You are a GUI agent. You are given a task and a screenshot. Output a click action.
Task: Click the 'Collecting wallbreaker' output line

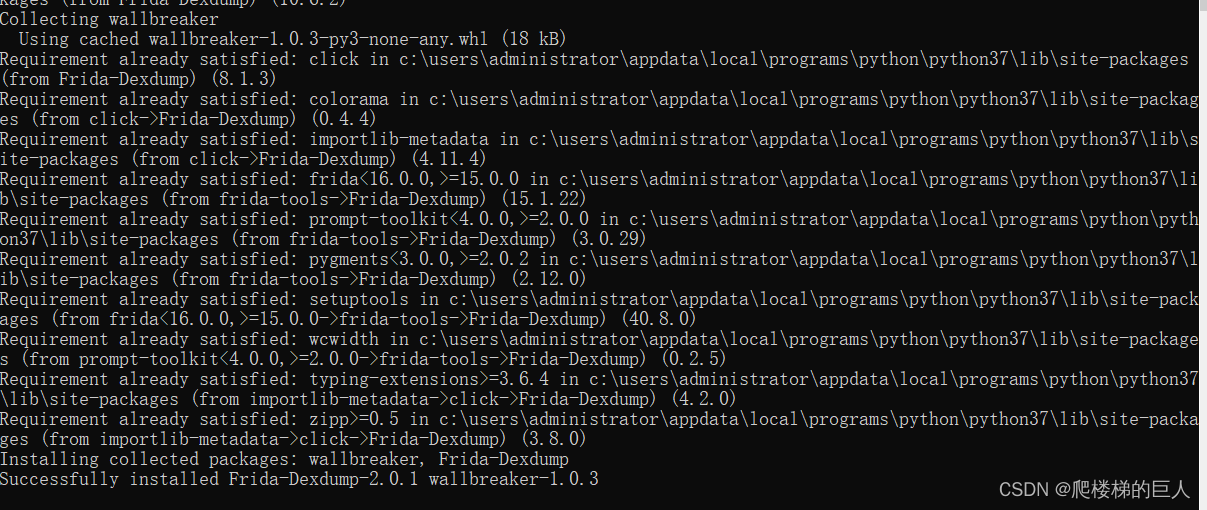click(110, 19)
